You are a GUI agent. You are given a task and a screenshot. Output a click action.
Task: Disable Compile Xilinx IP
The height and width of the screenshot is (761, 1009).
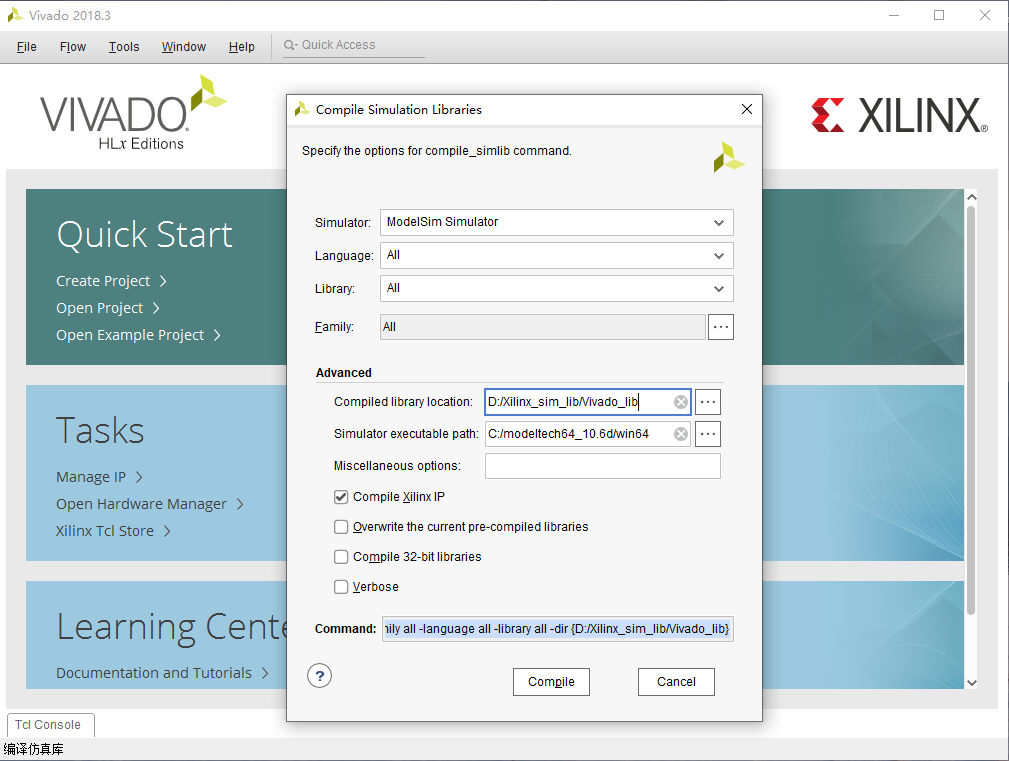tap(341, 496)
